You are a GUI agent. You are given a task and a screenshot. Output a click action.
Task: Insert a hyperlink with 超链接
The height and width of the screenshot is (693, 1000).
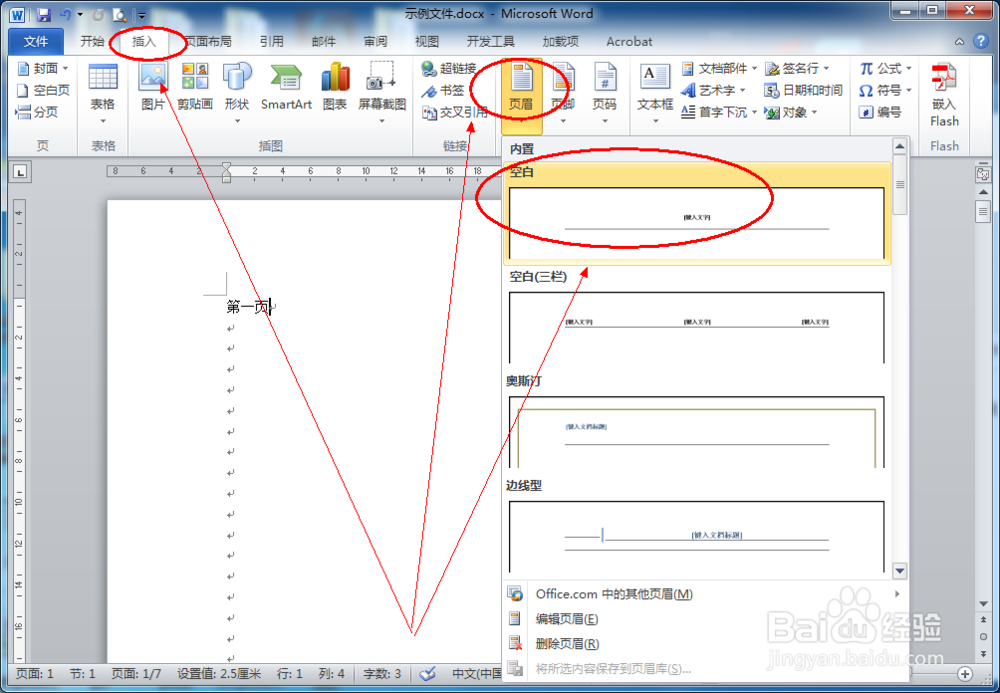pyautogui.click(x=449, y=68)
